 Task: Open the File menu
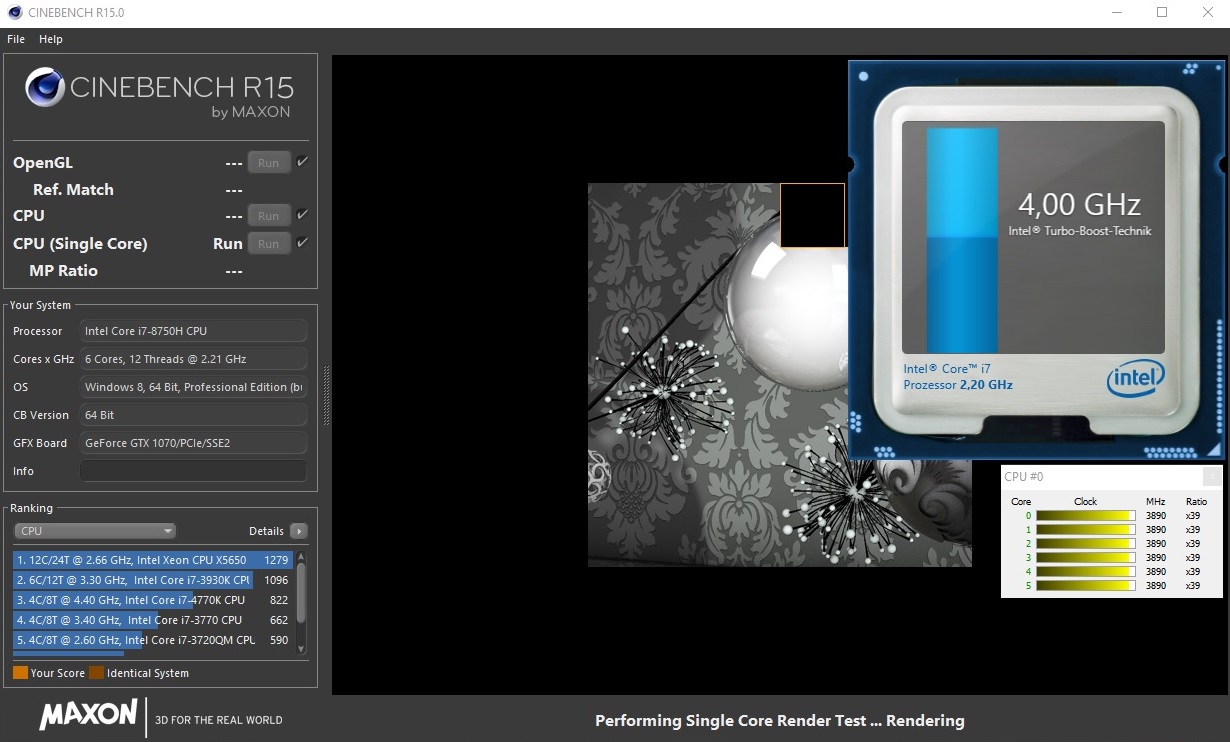coord(16,39)
